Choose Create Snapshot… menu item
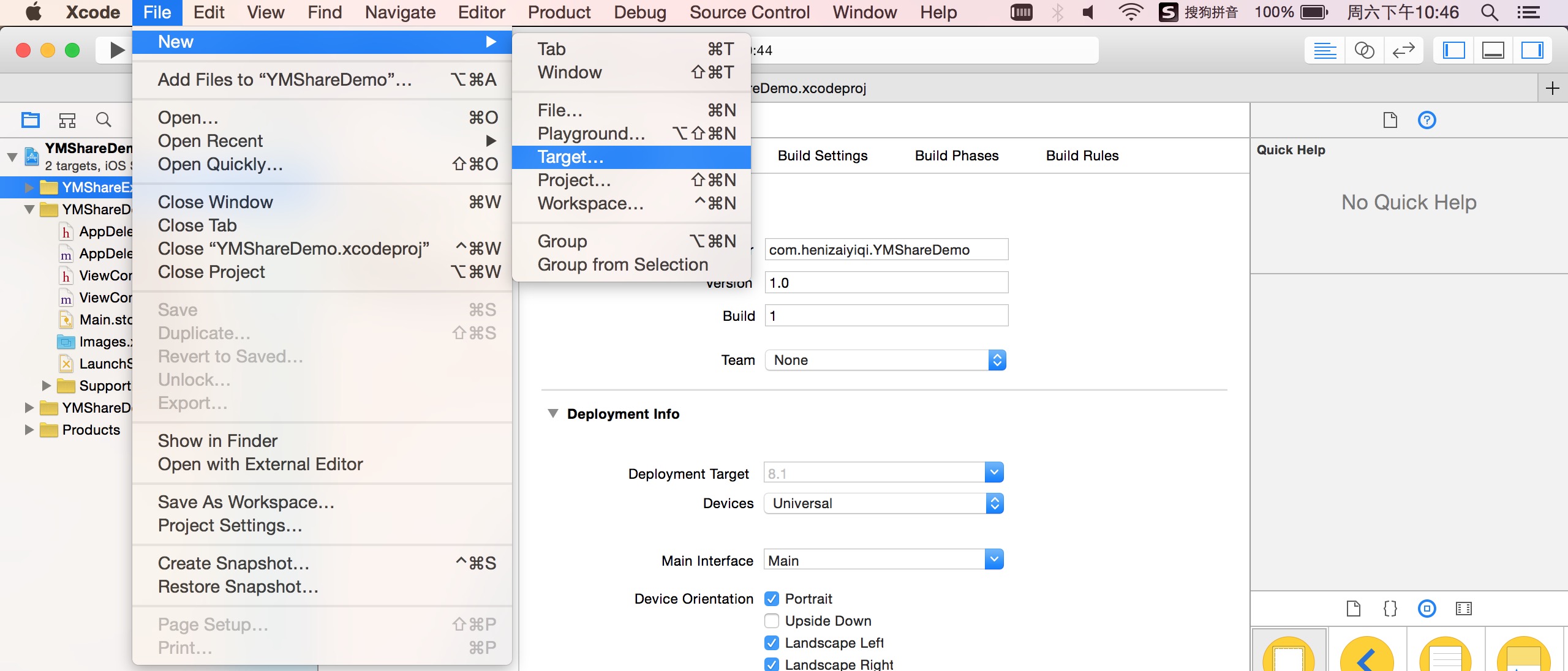 click(322, 563)
